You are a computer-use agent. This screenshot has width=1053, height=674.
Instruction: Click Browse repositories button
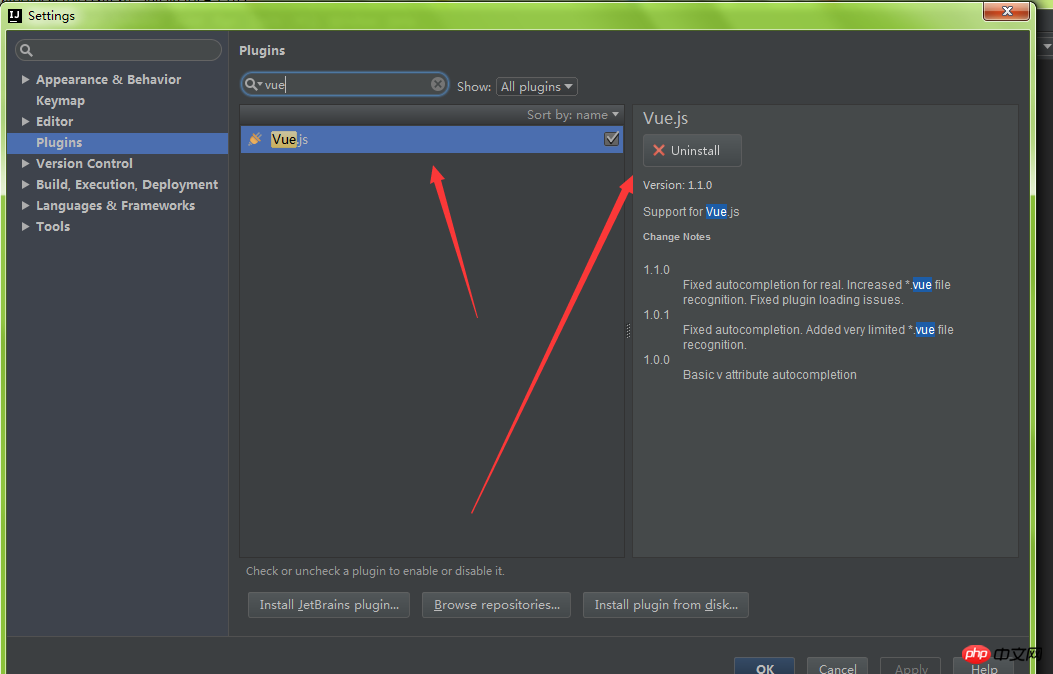(x=496, y=605)
